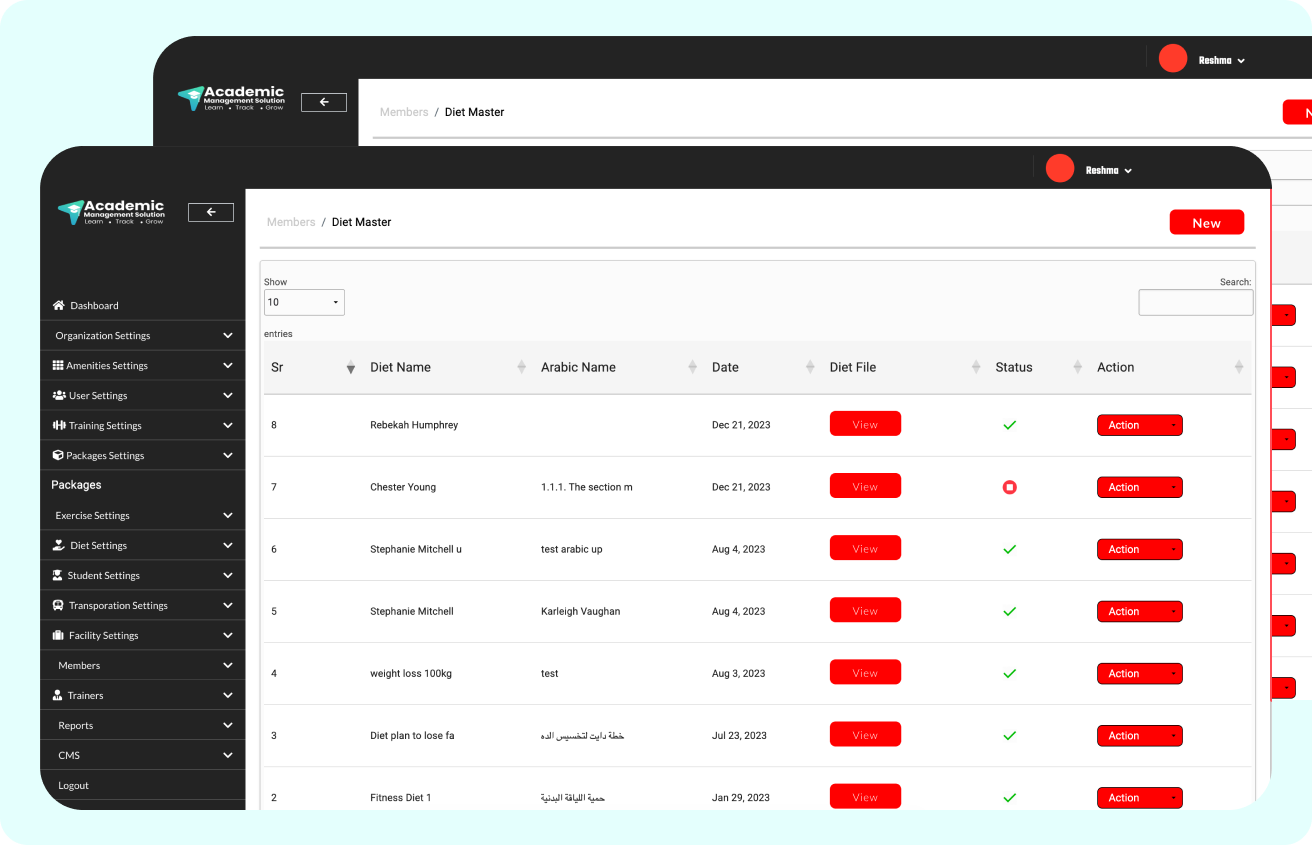The image size is (1312, 845).
Task: Click inside the Search field
Action: pos(1195,302)
